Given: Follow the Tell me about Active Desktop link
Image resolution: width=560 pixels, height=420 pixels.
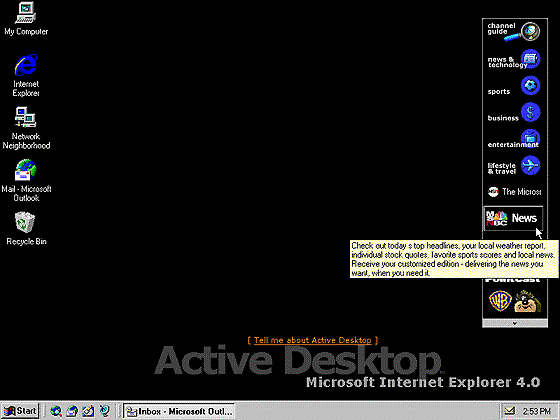Looking at the screenshot, I should pos(312,340).
